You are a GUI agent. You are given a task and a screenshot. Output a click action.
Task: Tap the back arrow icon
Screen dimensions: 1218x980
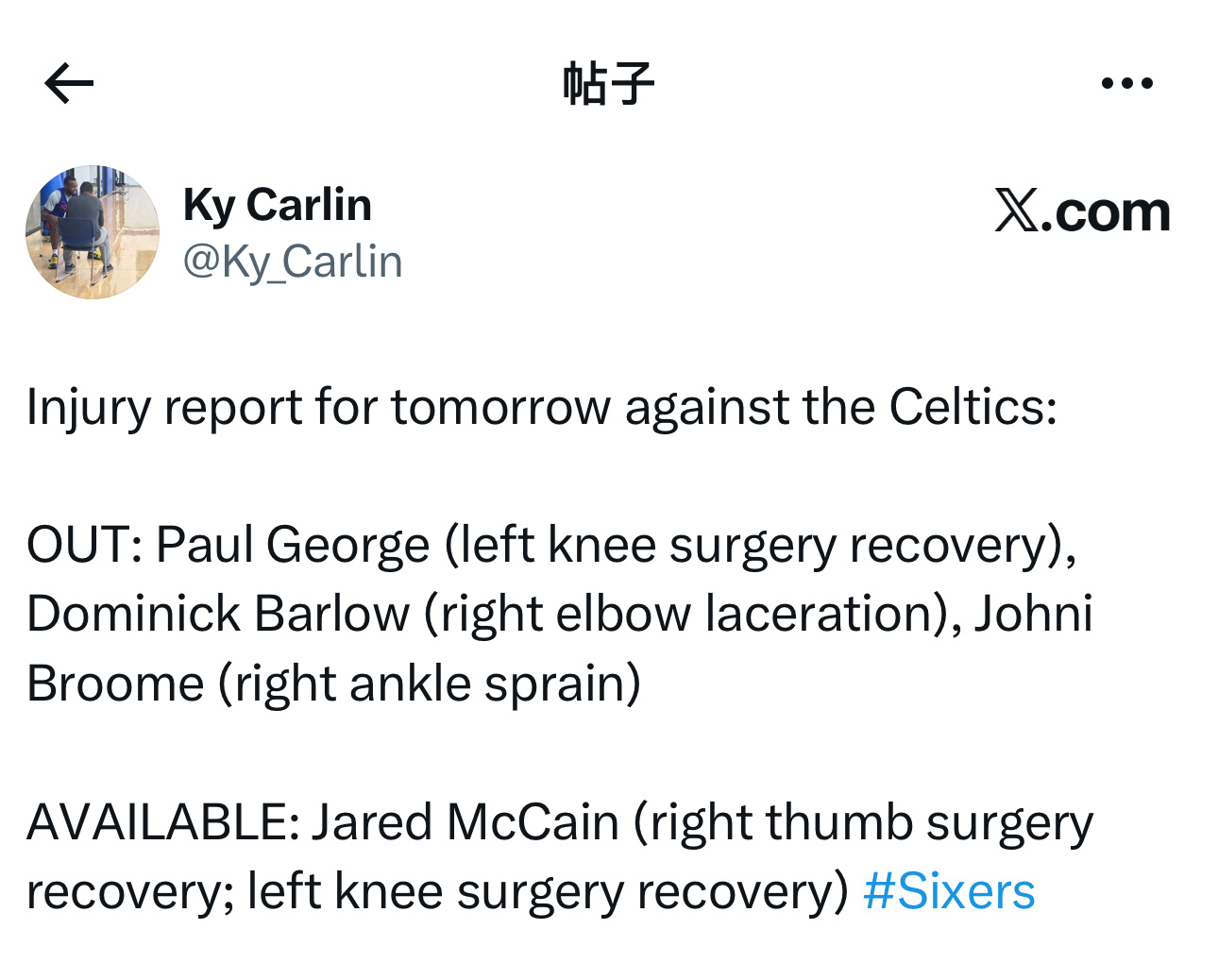69,84
